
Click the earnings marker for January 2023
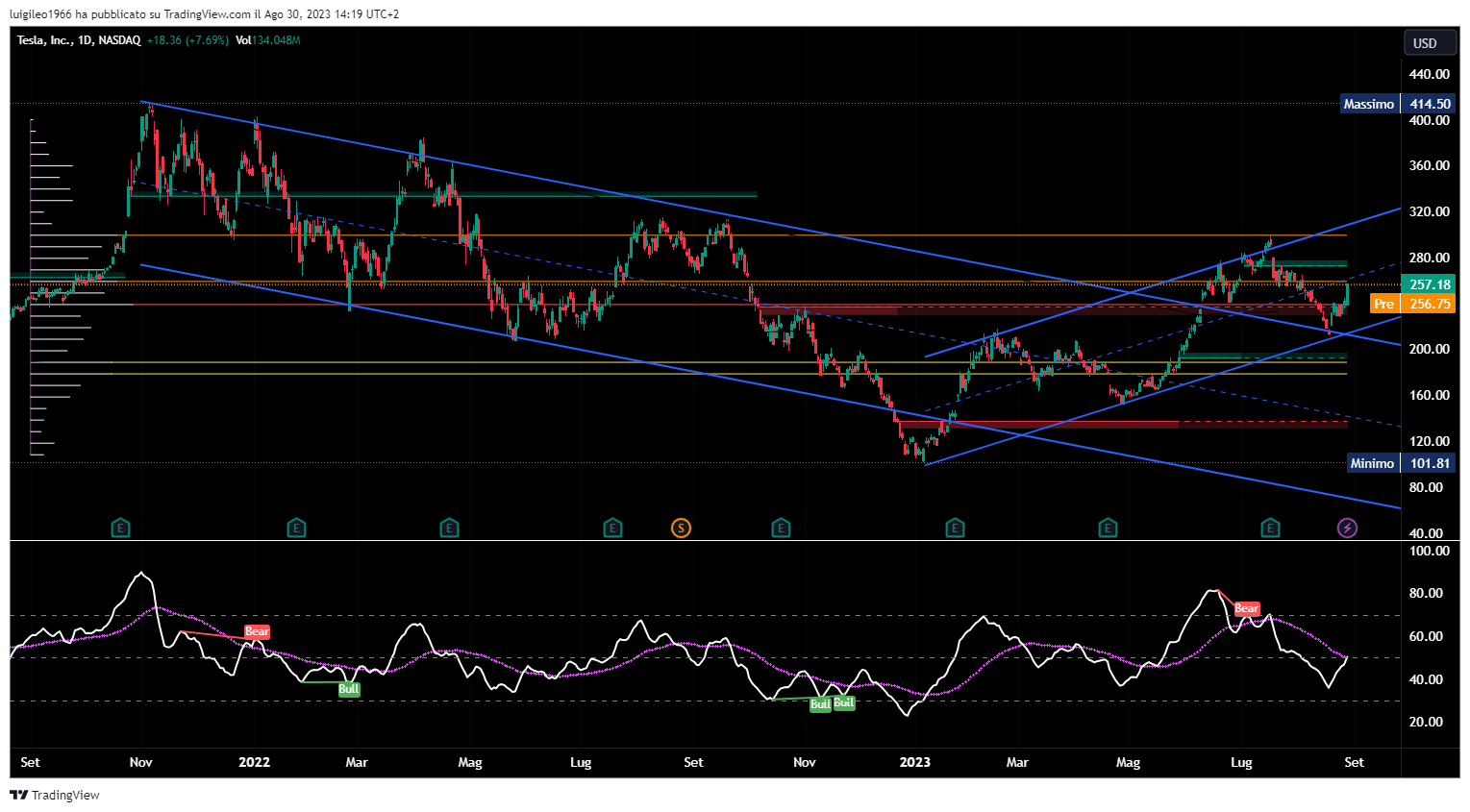(955, 528)
